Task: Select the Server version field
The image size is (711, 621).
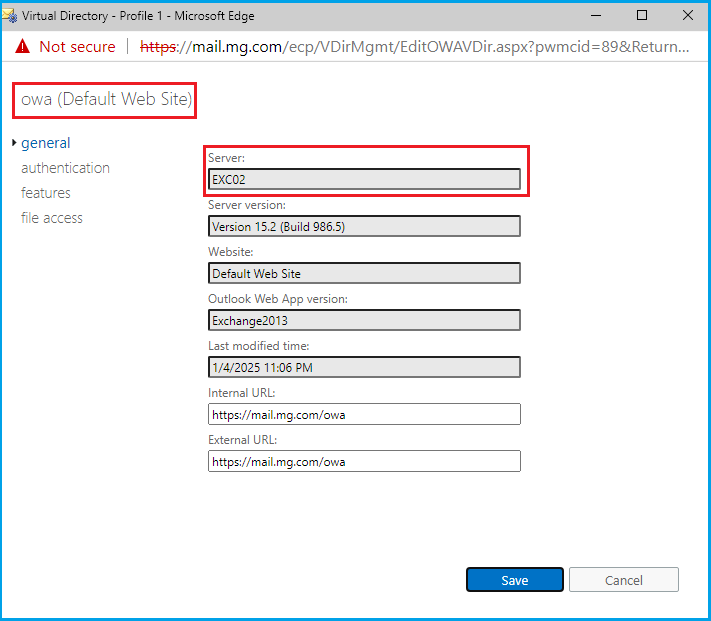Action: (364, 226)
